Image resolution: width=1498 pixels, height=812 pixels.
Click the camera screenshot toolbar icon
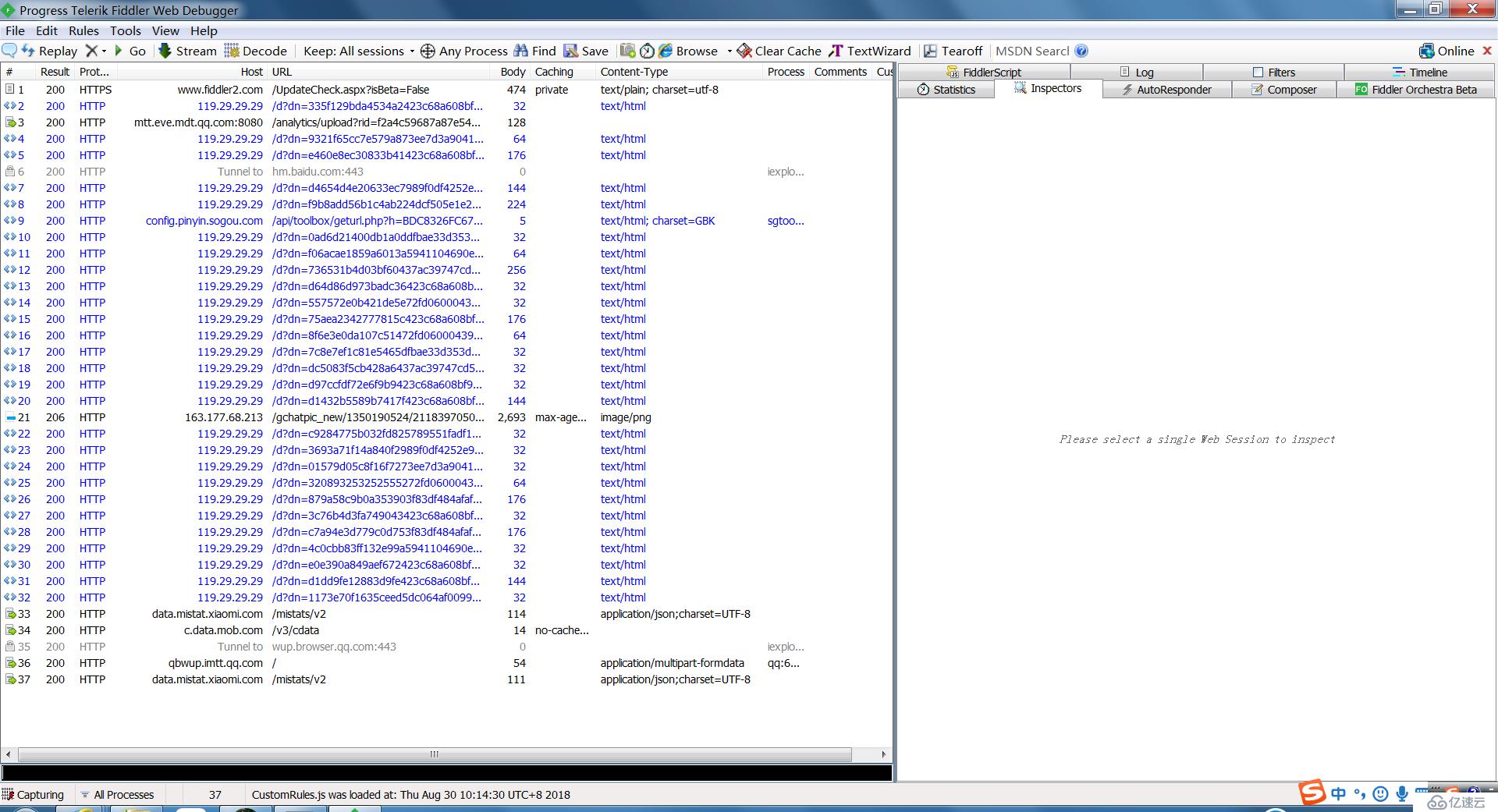pos(627,51)
